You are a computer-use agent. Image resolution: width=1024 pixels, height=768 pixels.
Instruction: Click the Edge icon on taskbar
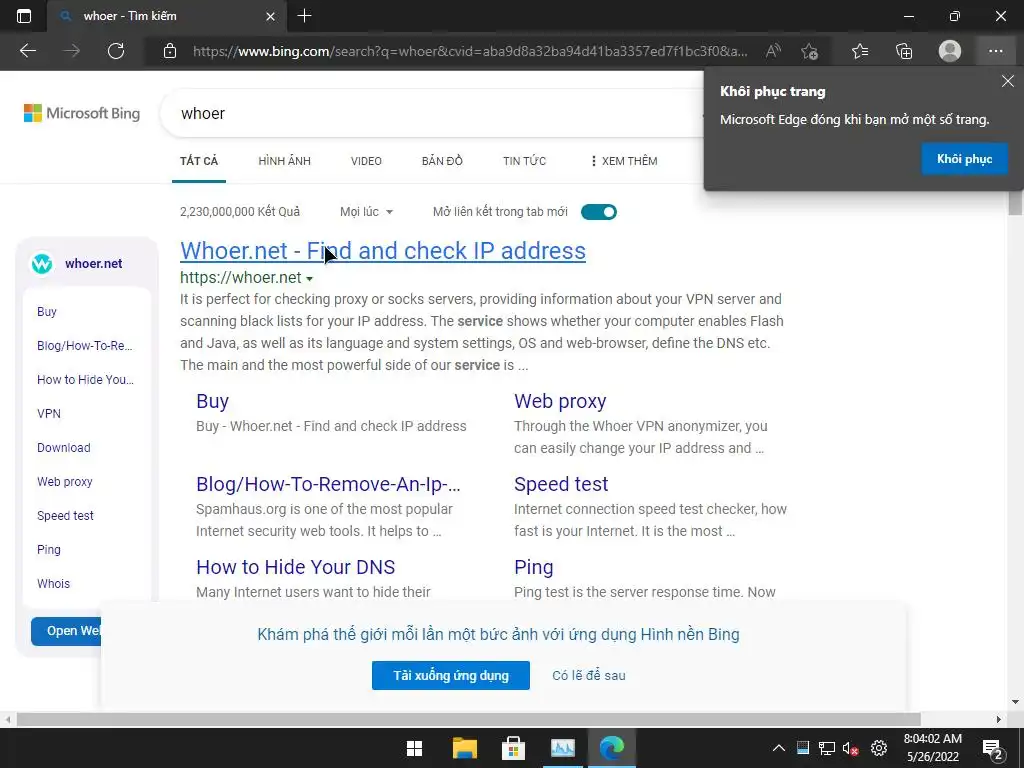(x=612, y=748)
